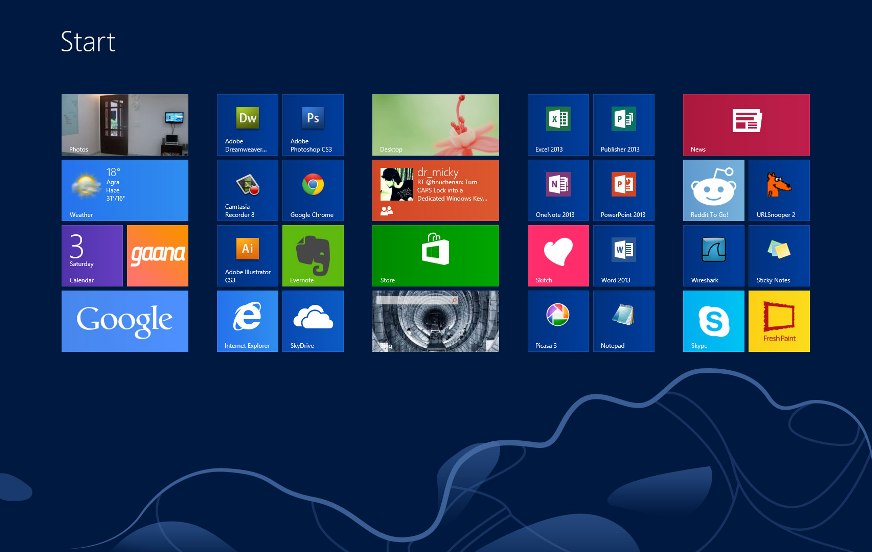The image size is (872, 552).
Task: Switch to the Desktop tile
Action: click(x=435, y=125)
